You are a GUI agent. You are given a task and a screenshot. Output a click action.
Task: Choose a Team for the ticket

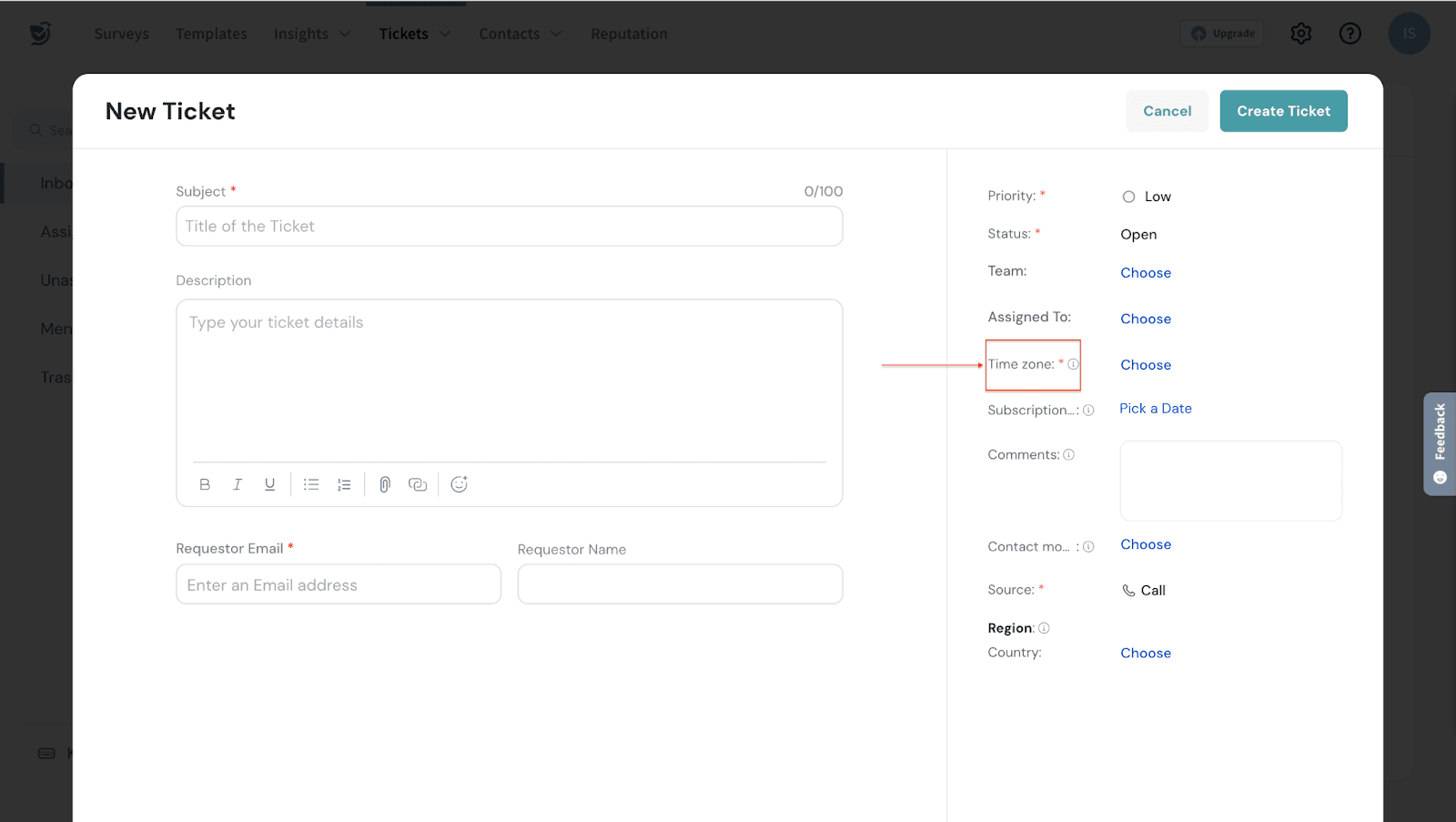tap(1146, 273)
